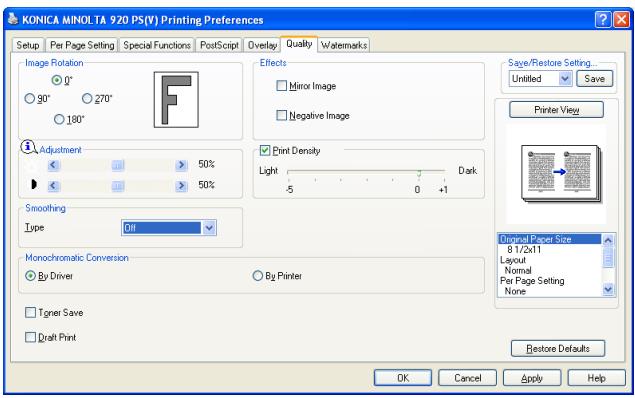The image size is (635, 398).
Task: Switch to the Setup tab
Action: pos(28,45)
